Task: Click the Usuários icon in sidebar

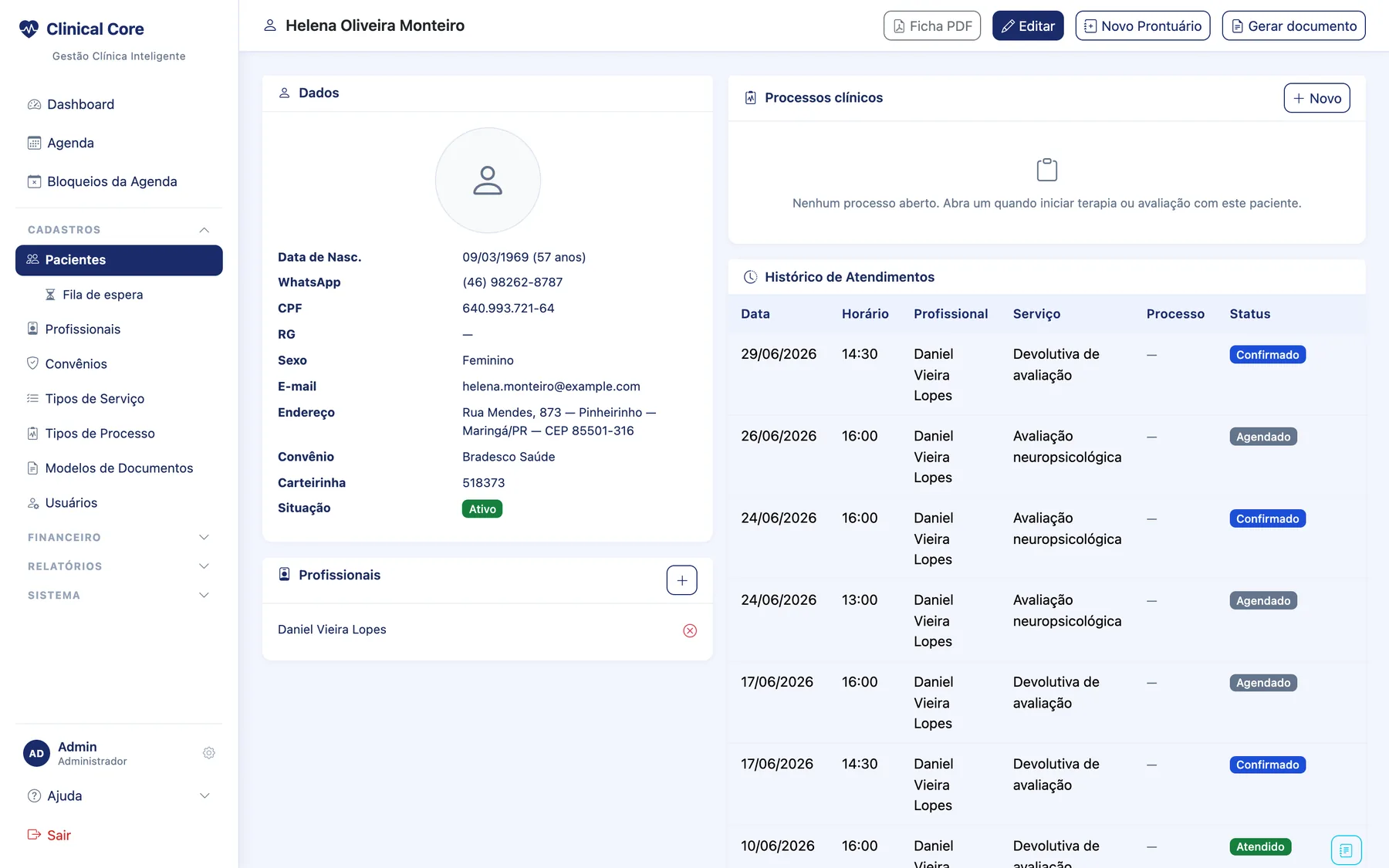Action: (x=32, y=503)
